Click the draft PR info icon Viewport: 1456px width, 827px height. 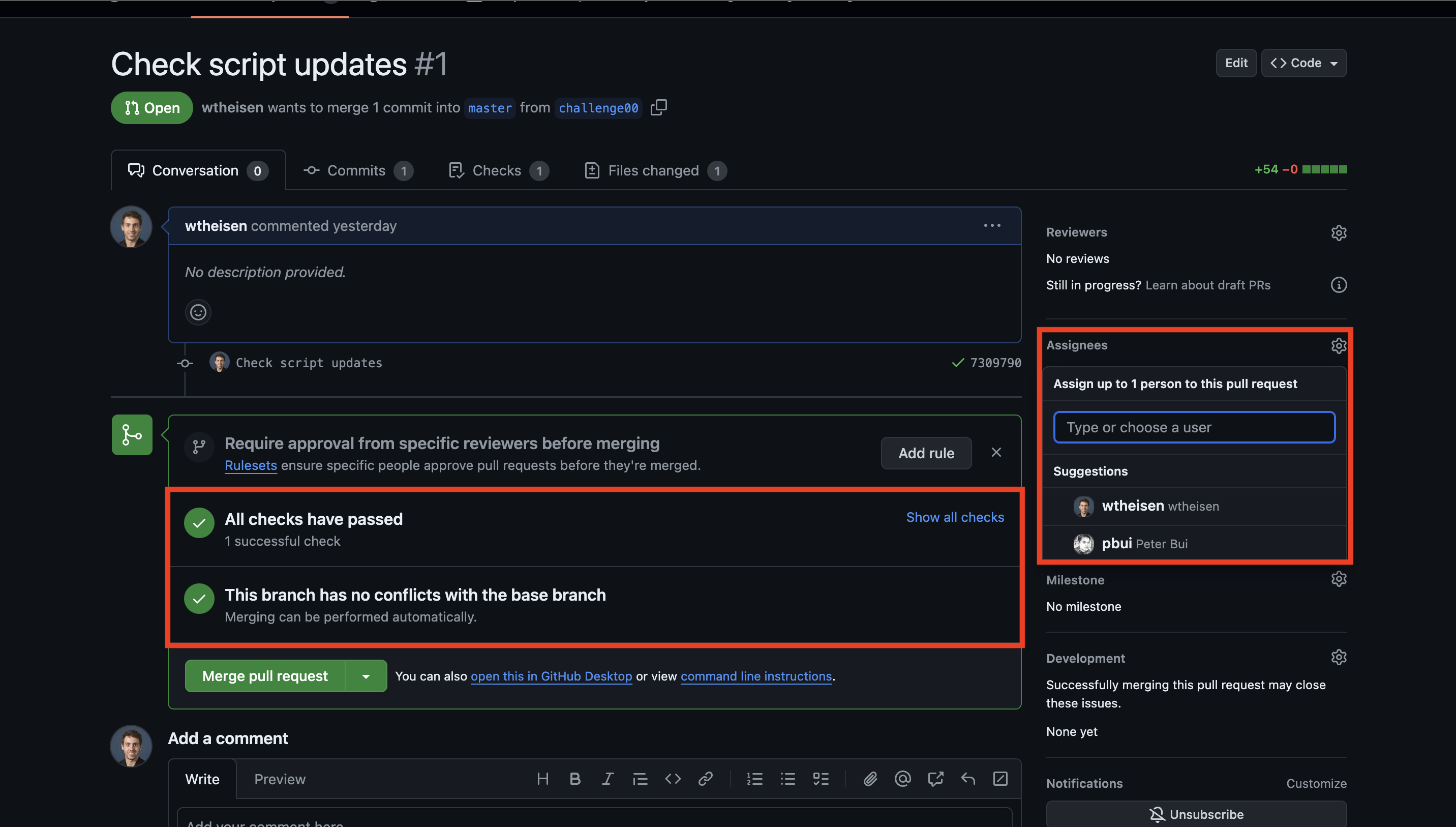[1339, 284]
